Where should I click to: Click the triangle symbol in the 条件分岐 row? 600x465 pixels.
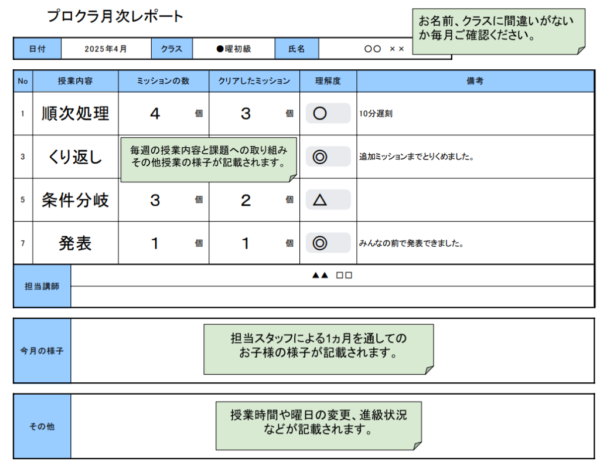[x=320, y=200]
